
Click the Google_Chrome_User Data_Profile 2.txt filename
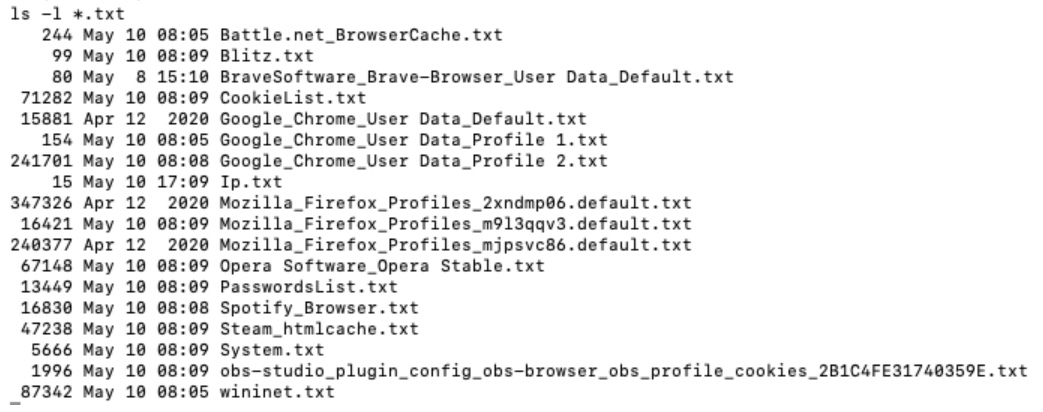[x=383, y=160]
